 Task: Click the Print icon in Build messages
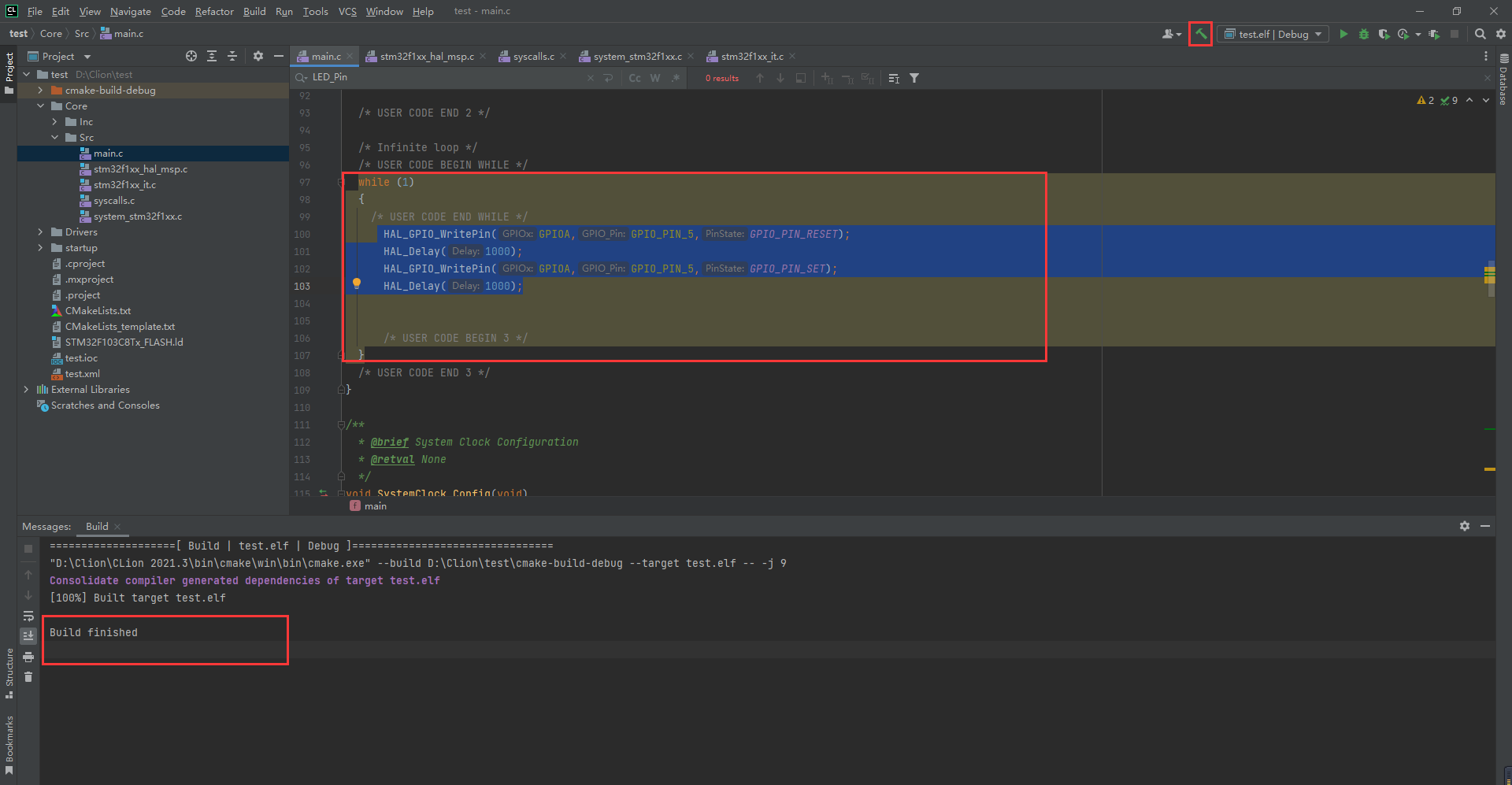pyautogui.click(x=28, y=657)
